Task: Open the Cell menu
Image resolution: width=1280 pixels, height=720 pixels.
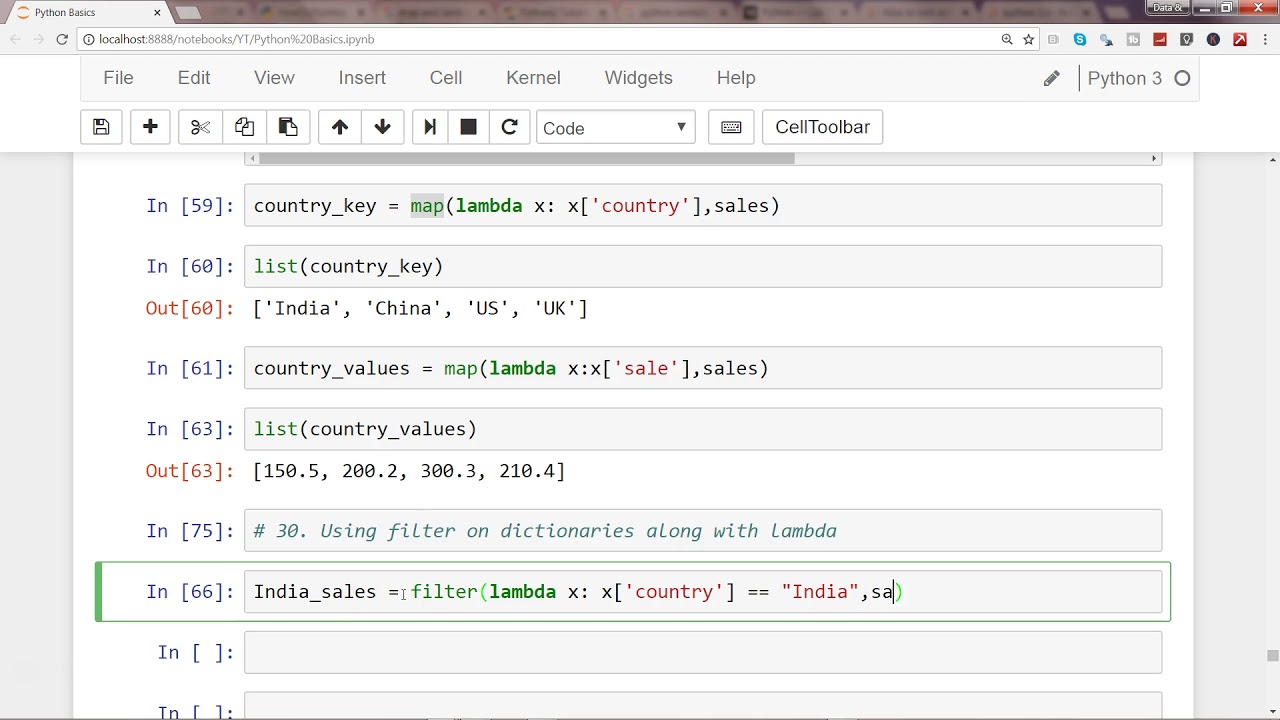Action: tap(446, 78)
